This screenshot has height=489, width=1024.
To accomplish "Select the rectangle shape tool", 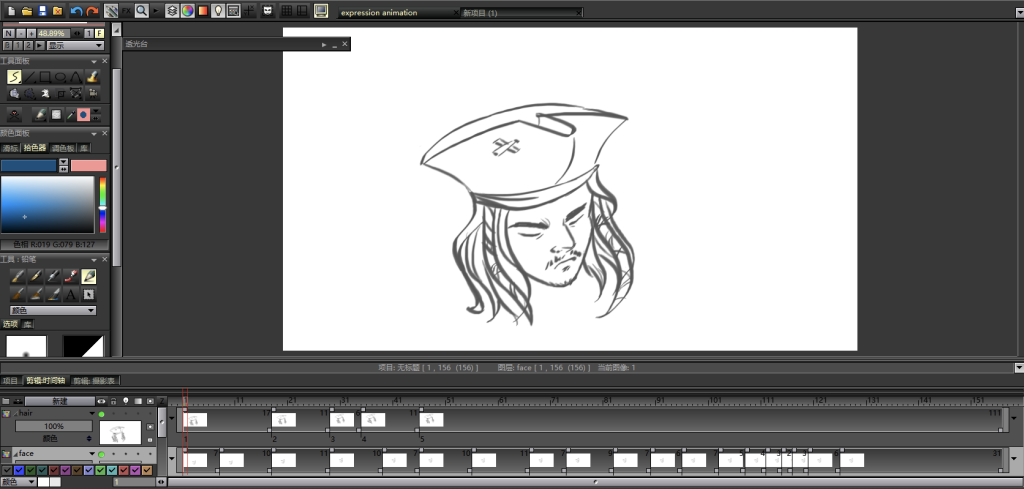I will [x=45, y=77].
